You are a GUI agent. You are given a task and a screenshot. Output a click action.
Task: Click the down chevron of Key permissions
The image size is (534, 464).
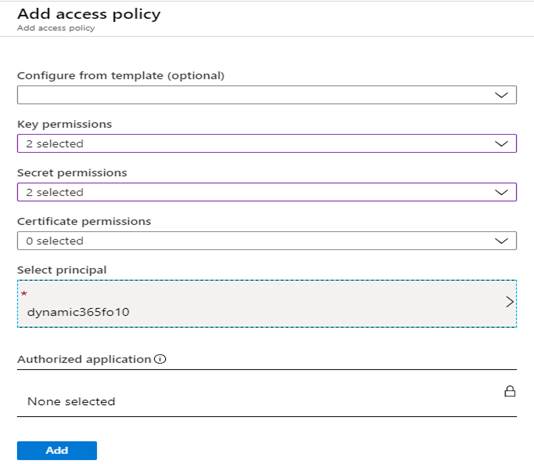(501, 143)
